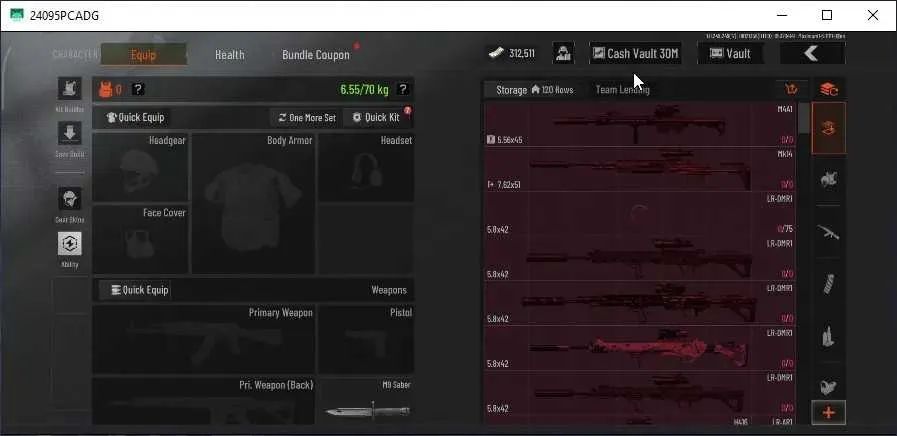Click the 5.56x45 ammo label

pyautogui.click(x=509, y=140)
